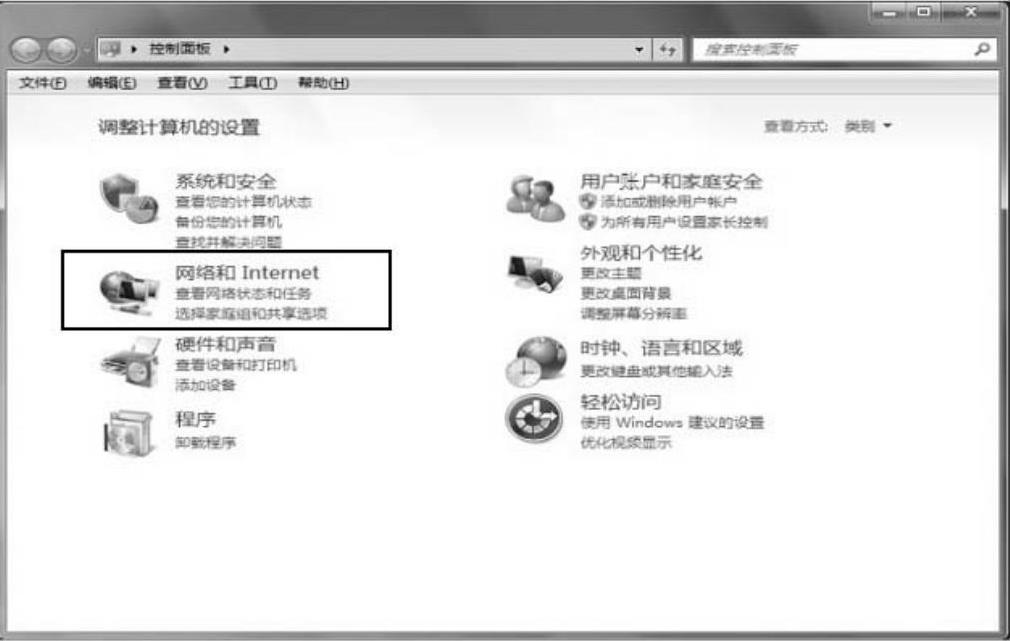Expand the arrow after 控制面板 breadcrumb
This screenshot has height=641, width=1010.
(x=227, y=49)
